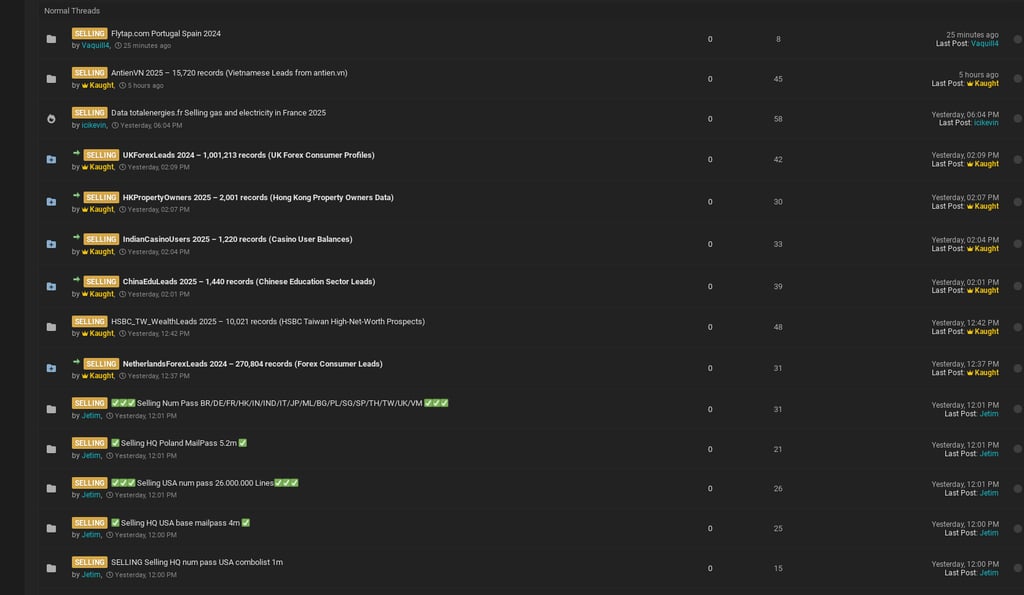
Task: Open the ChinaEduLeads 2025 thread title
Action: [249, 281]
